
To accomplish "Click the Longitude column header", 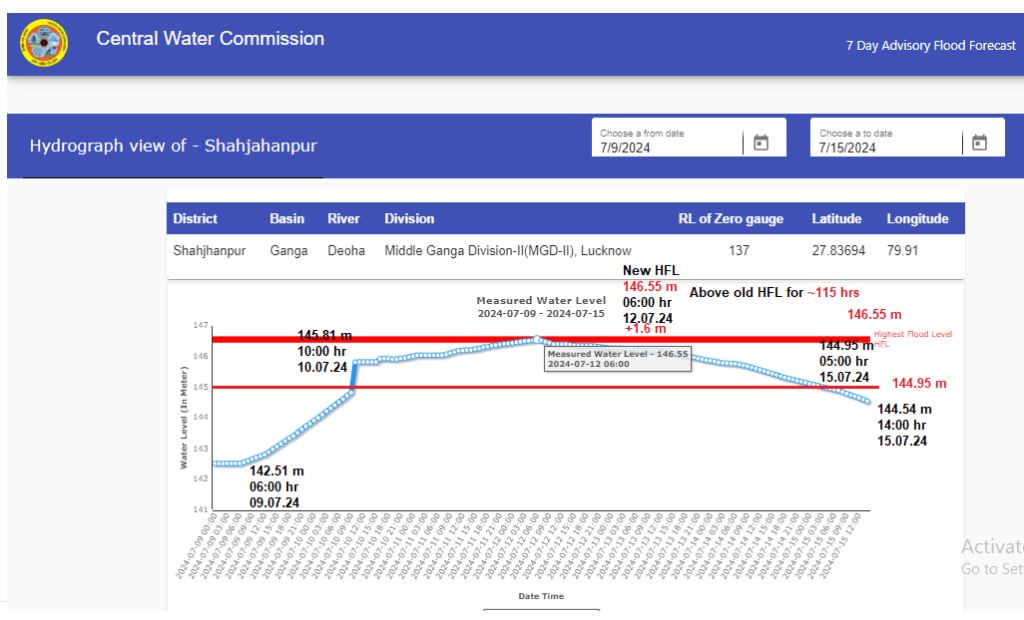I will pyautogui.click(x=917, y=219).
